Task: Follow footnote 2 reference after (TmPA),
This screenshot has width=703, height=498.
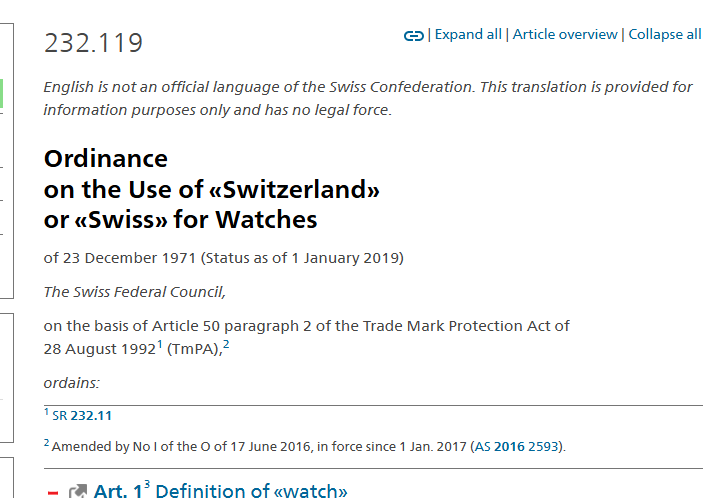Action: tap(226, 344)
